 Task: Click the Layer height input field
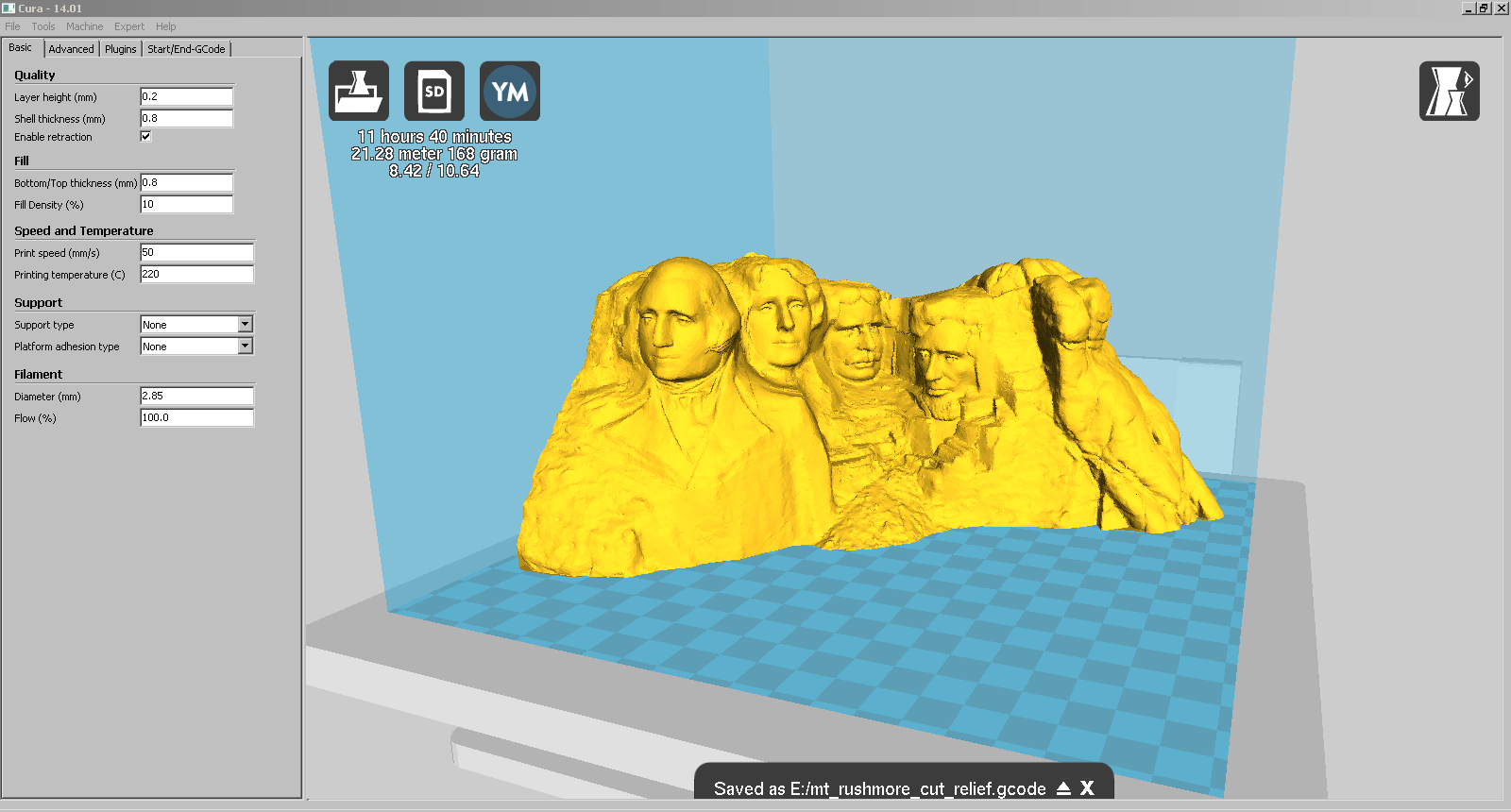(x=187, y=96)
